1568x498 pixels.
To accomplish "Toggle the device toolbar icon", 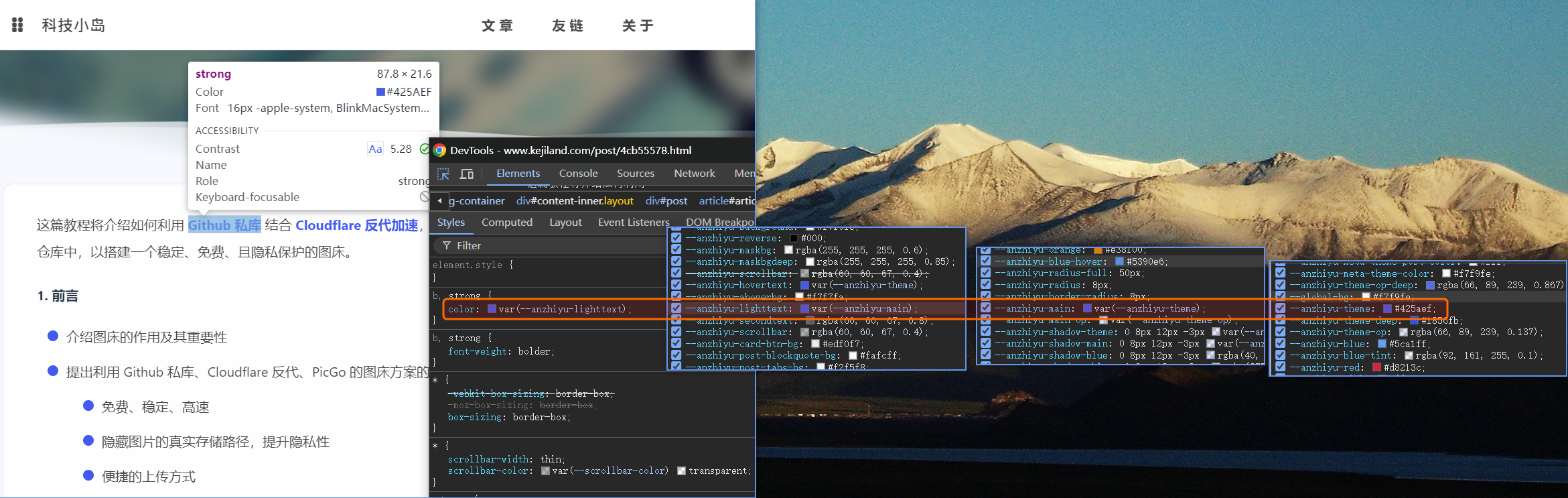I will pyautogui.click(x=467, y=174).
